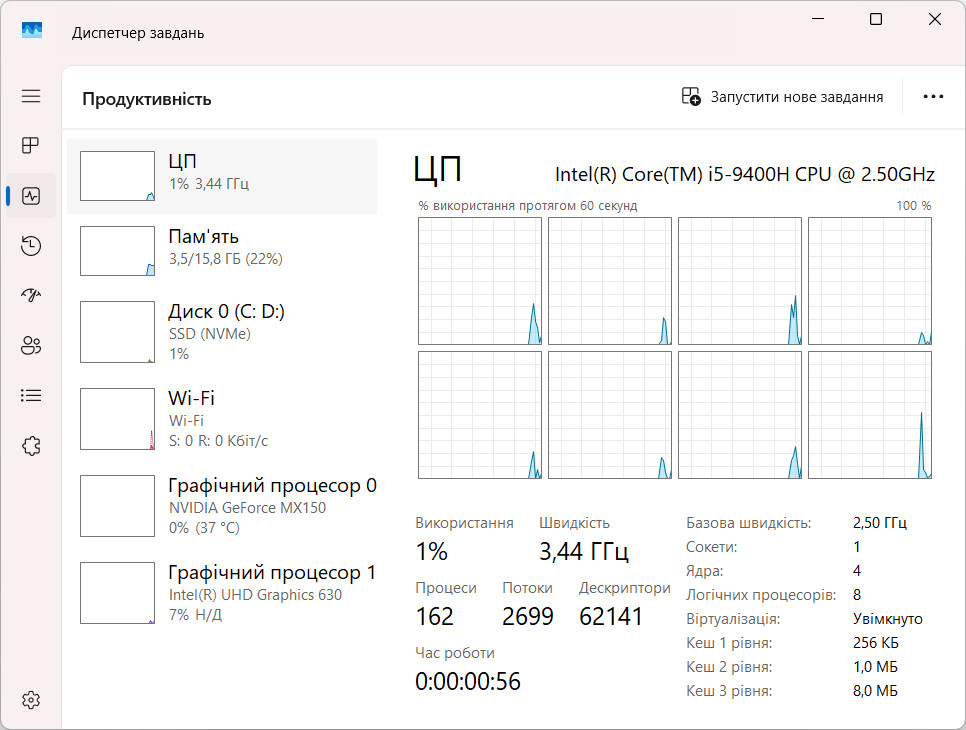
Task: Open Task Manager settings gear
Action: pos(31,700)
